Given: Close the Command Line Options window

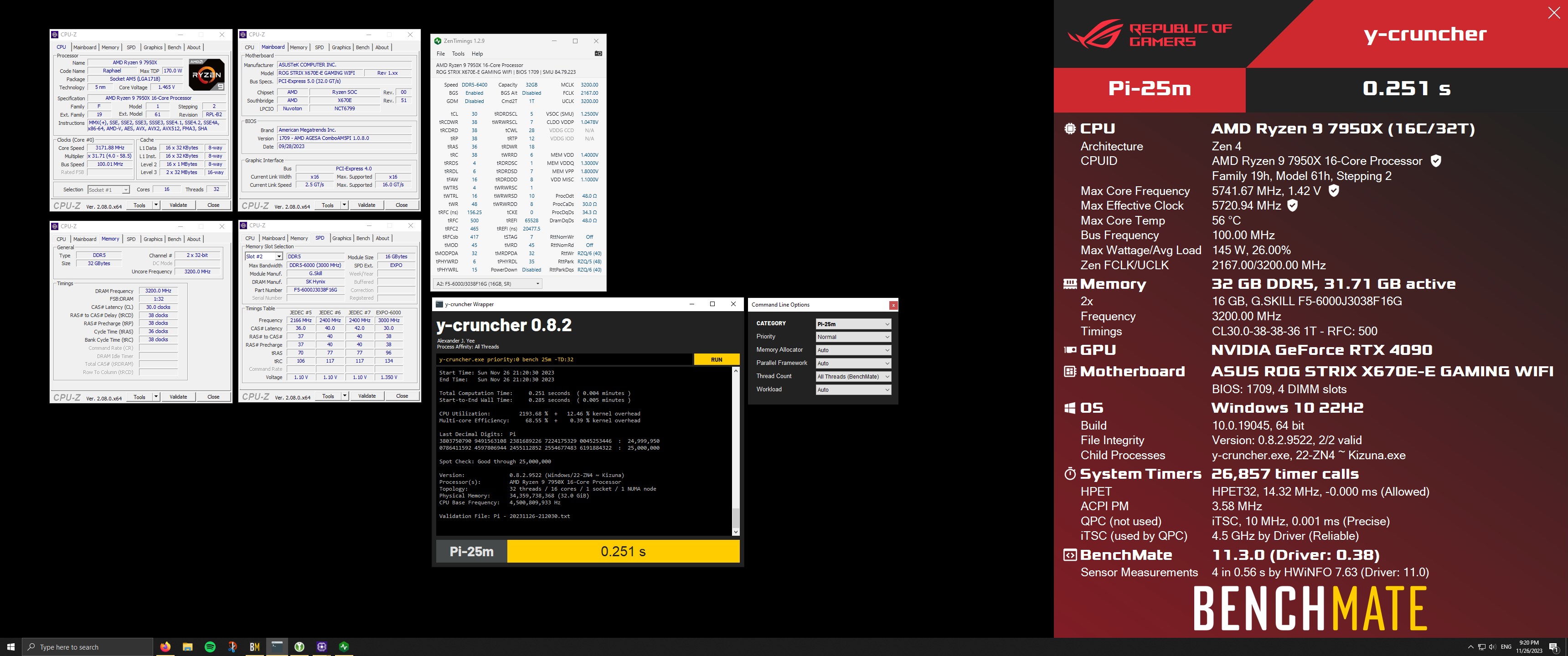Looking at the screenshot, I should (x=893, y=305).
